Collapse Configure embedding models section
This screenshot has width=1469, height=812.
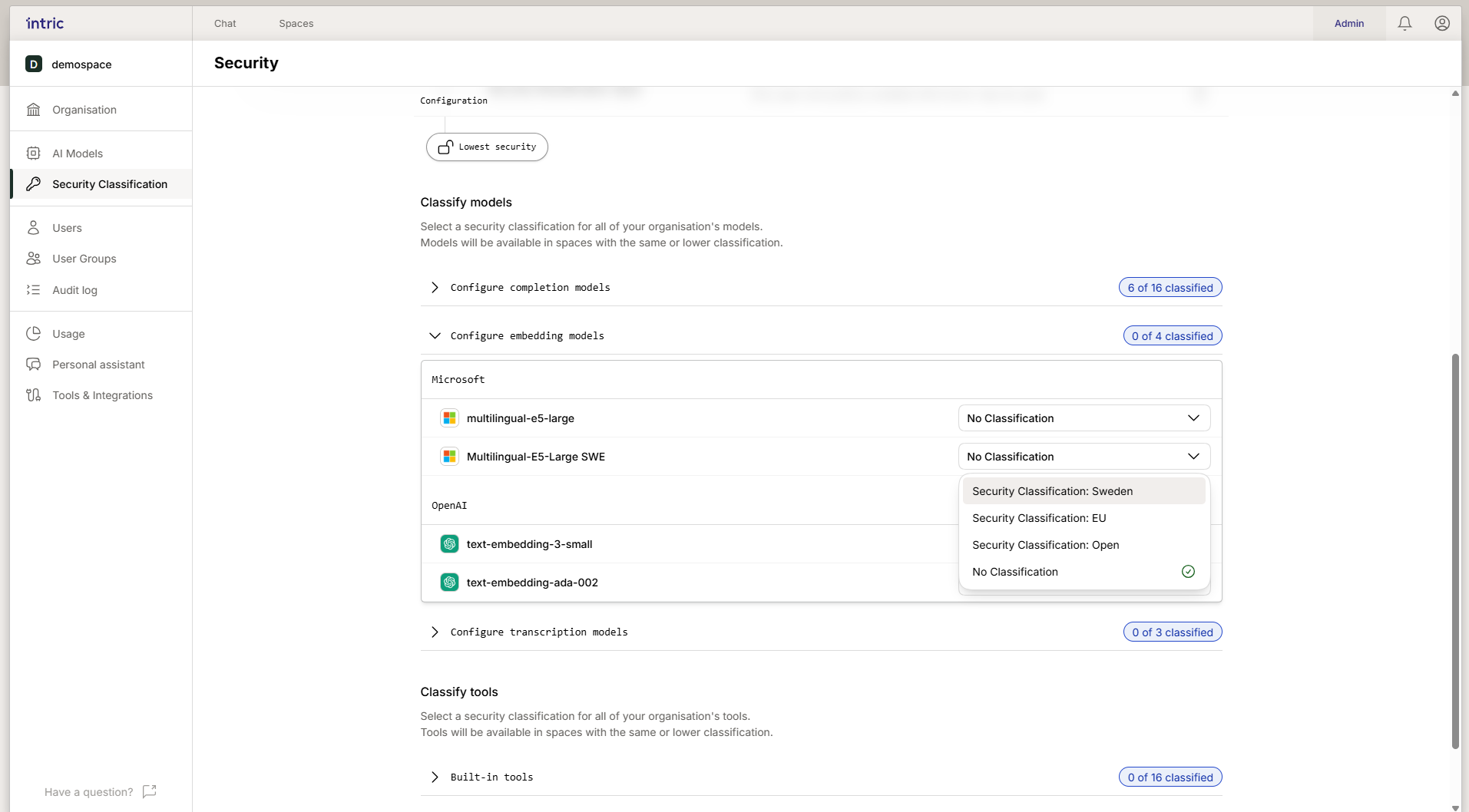pyautogui.click(x=435, y=336)
